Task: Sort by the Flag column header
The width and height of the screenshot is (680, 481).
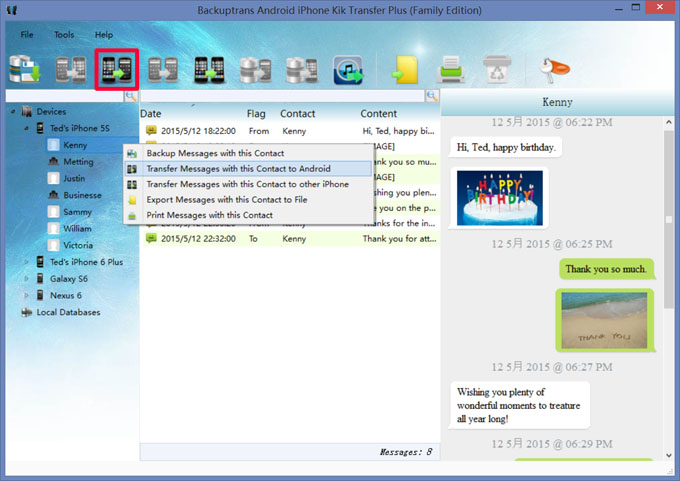Action: 256,114
